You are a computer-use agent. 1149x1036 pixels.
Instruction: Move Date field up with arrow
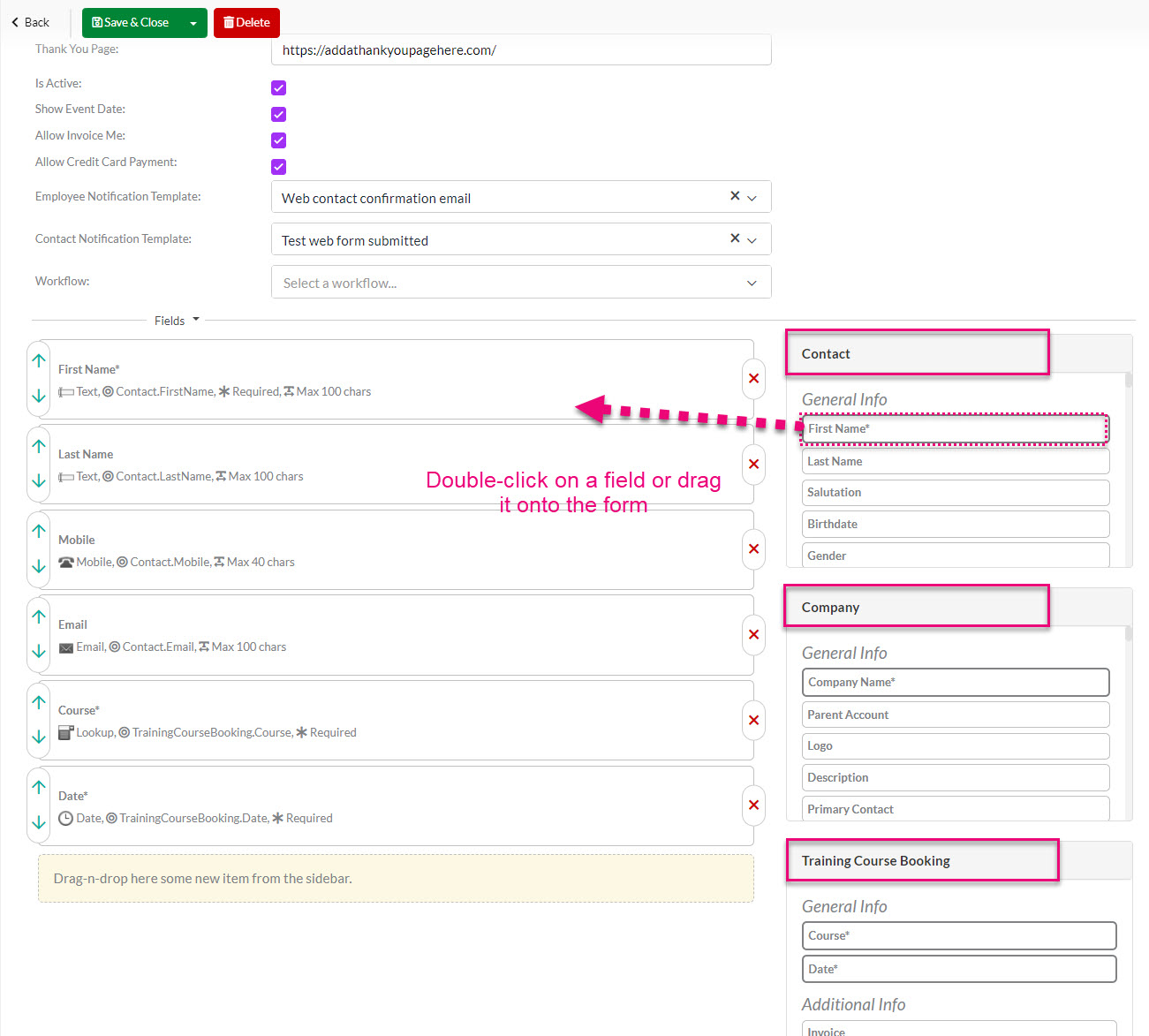(x=39, y=787)
